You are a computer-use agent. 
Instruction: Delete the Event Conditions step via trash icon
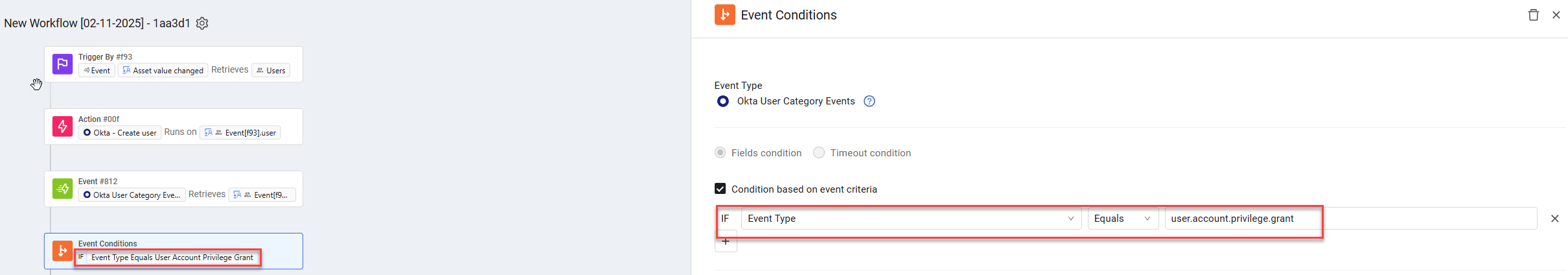pos(1533,15)
